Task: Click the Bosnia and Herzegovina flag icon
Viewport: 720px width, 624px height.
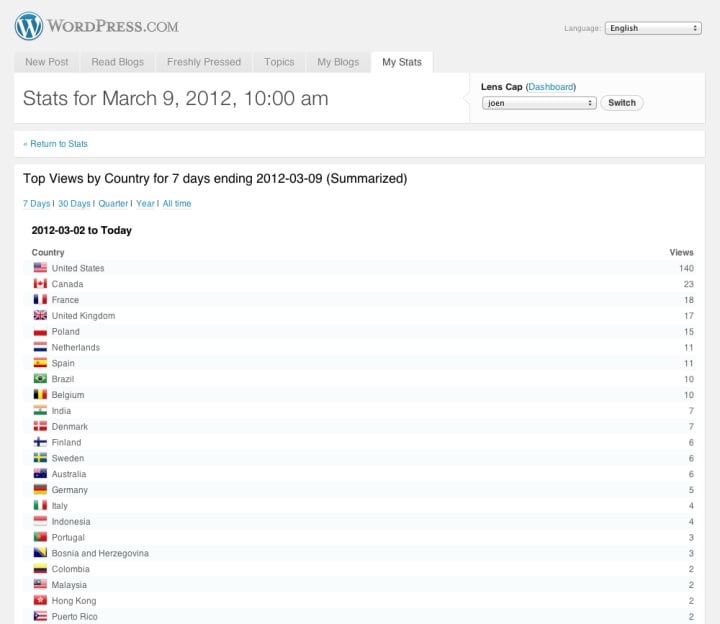Action: [40, 553]
